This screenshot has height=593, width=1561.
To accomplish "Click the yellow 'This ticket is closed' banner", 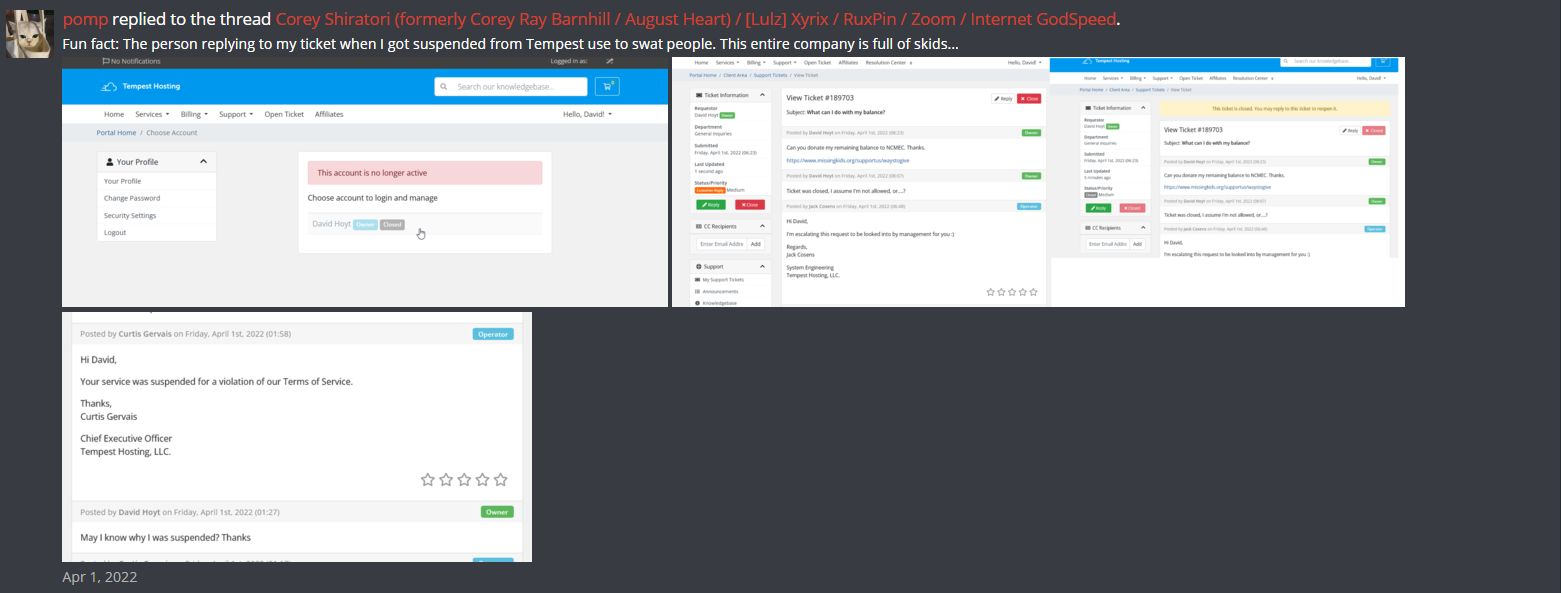I will click(x=1274, y=108).
